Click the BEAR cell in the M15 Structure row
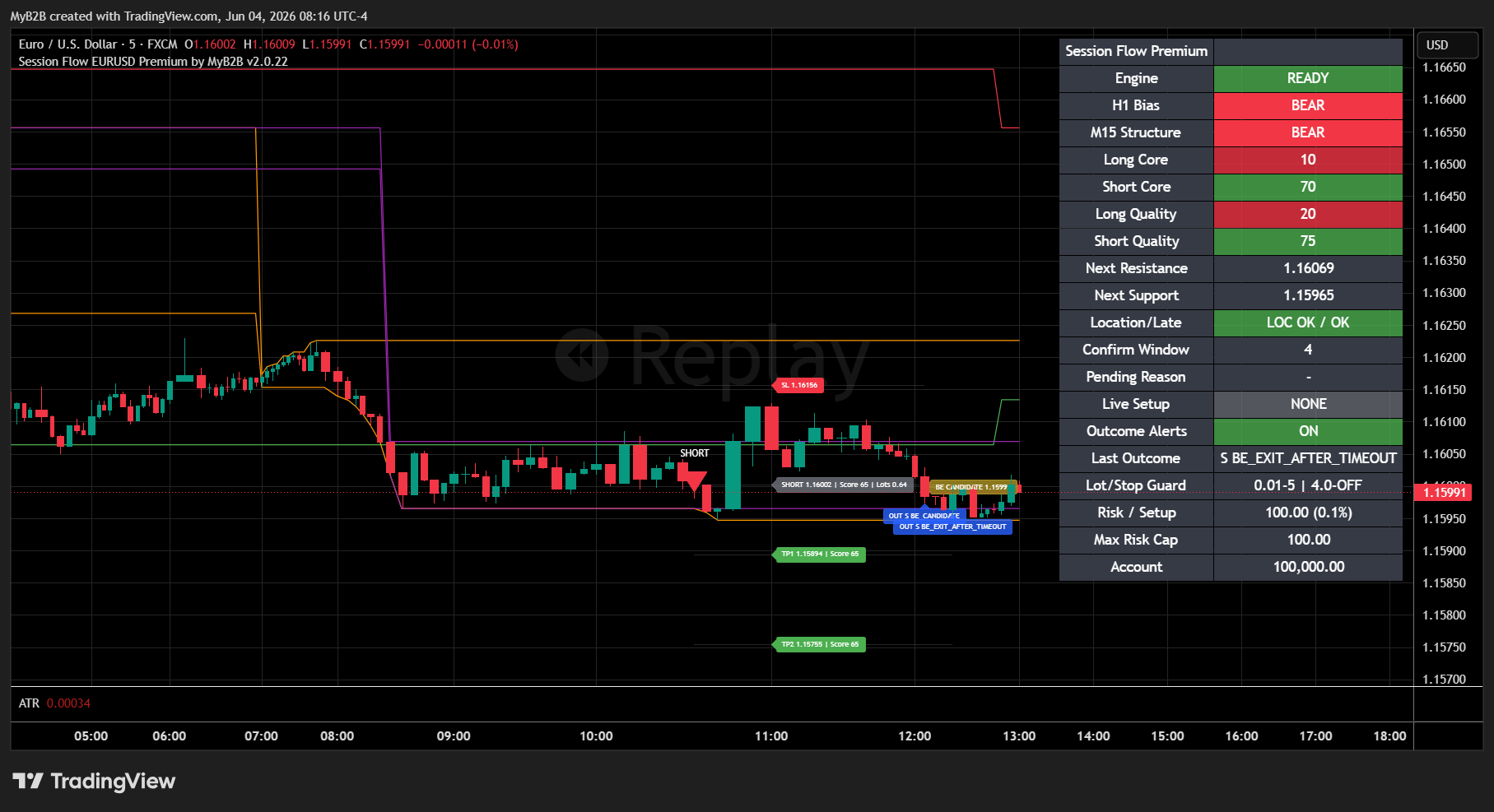This screenshot has width=1494, height=812. tap(1308, 132)
